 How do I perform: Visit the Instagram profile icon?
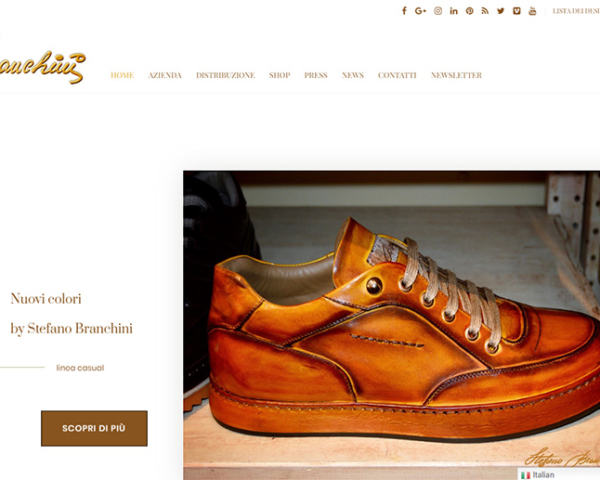coord(438,11)
